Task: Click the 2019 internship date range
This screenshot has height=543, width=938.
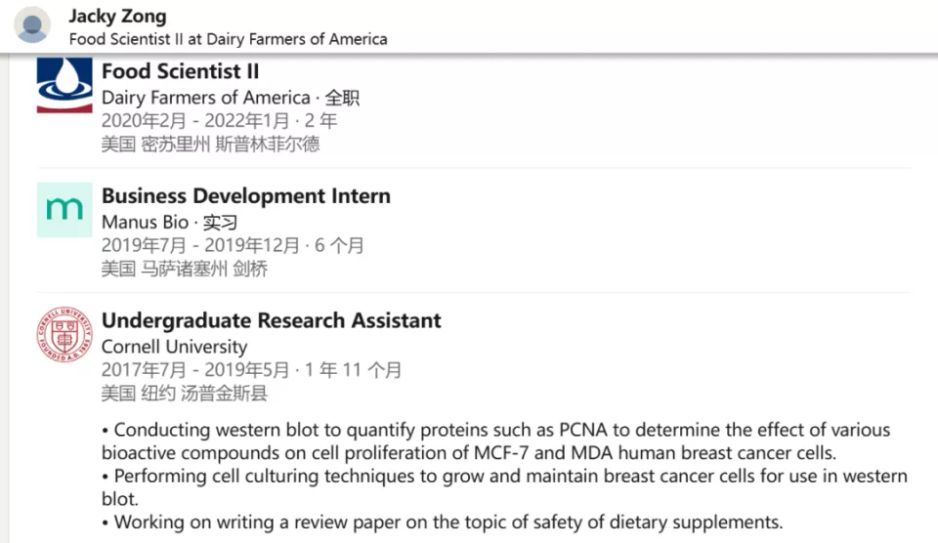Action: 232,245
